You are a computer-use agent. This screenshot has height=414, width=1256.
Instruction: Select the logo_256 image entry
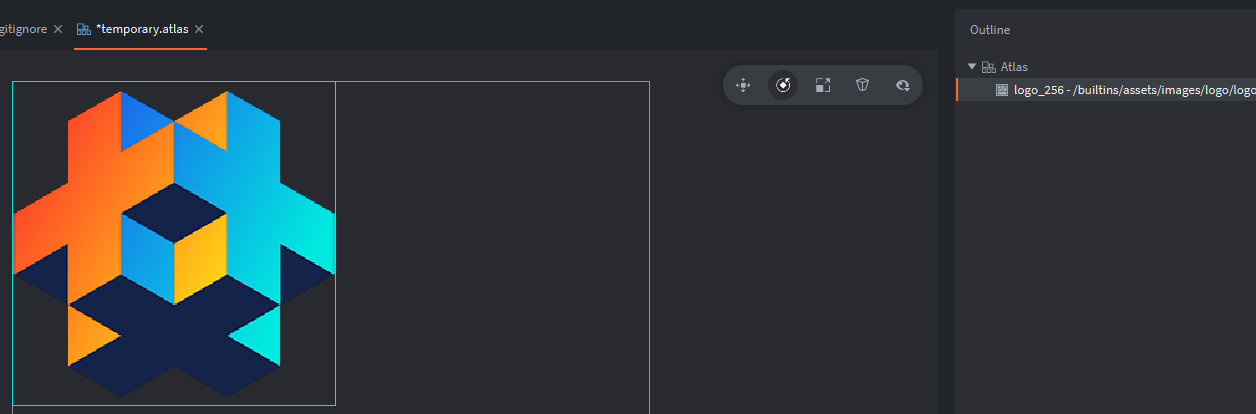click(1105, 90)
